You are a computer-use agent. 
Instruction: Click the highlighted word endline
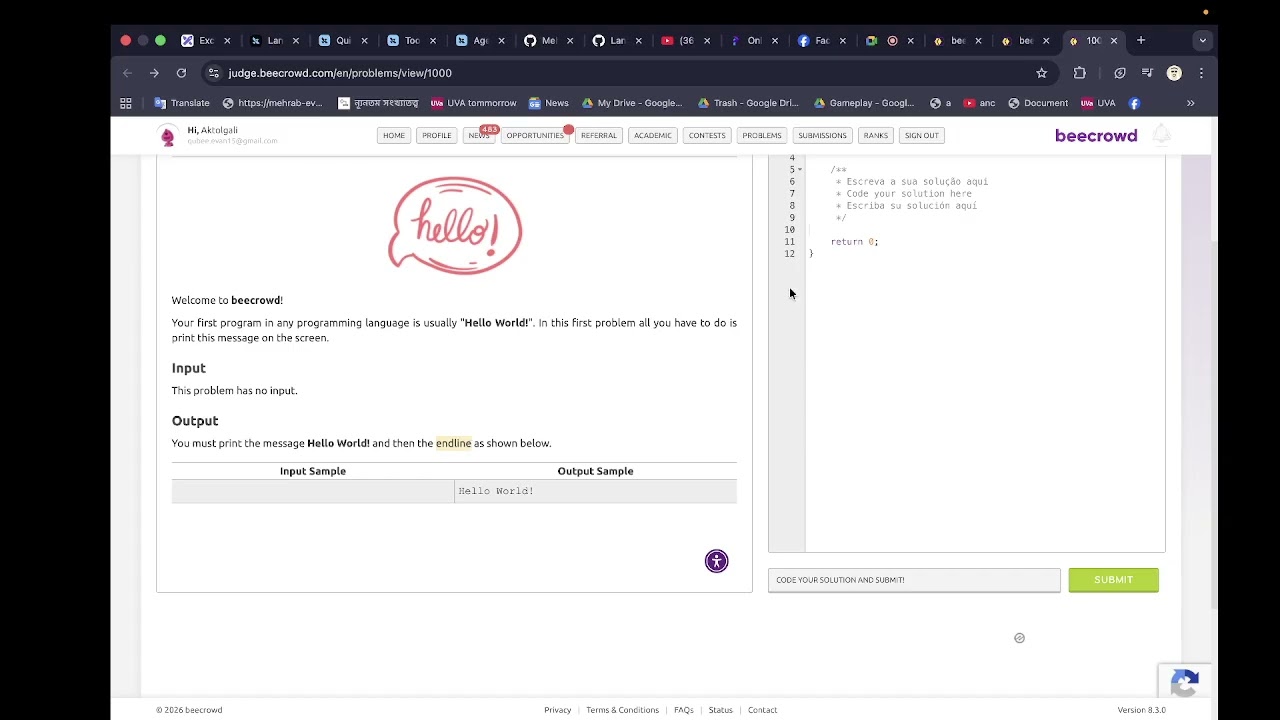[x=453, y=443]
